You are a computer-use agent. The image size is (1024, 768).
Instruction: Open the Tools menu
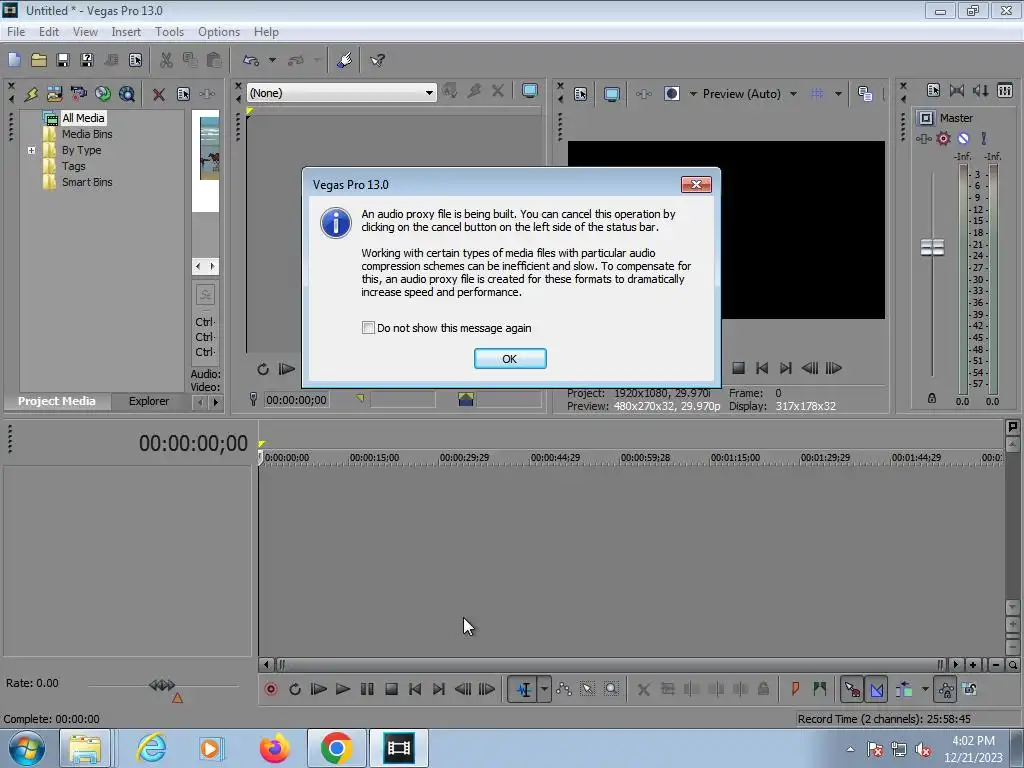169,32
